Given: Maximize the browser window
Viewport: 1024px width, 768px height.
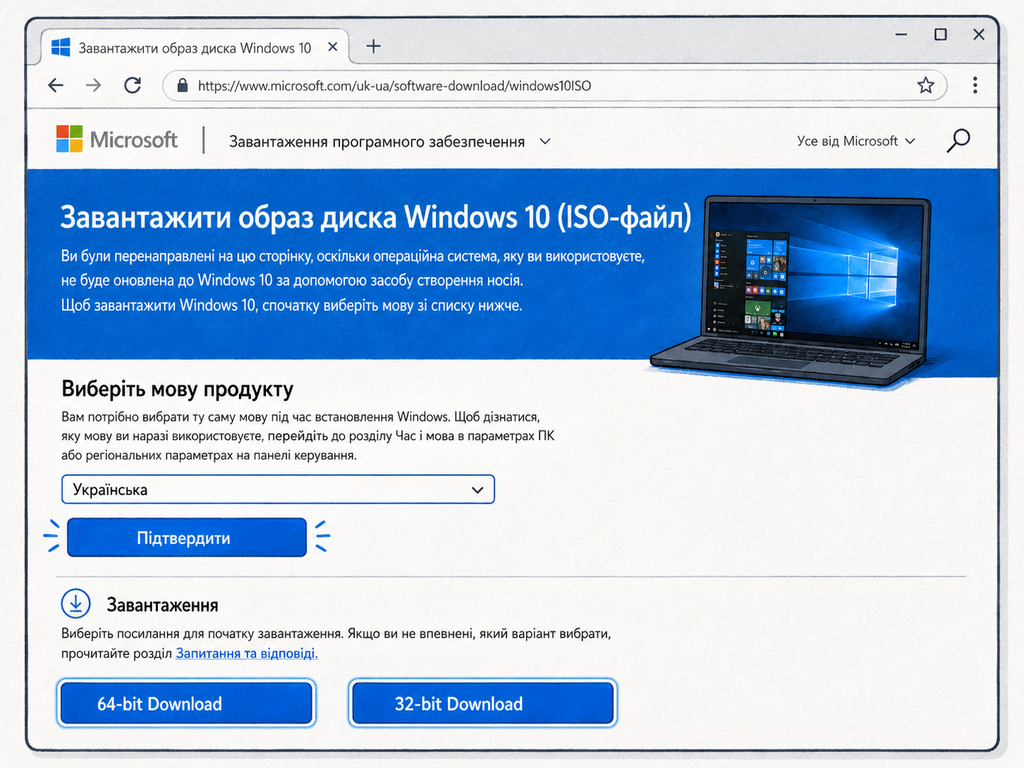Looking at the screenshot, I should (940, 34).
